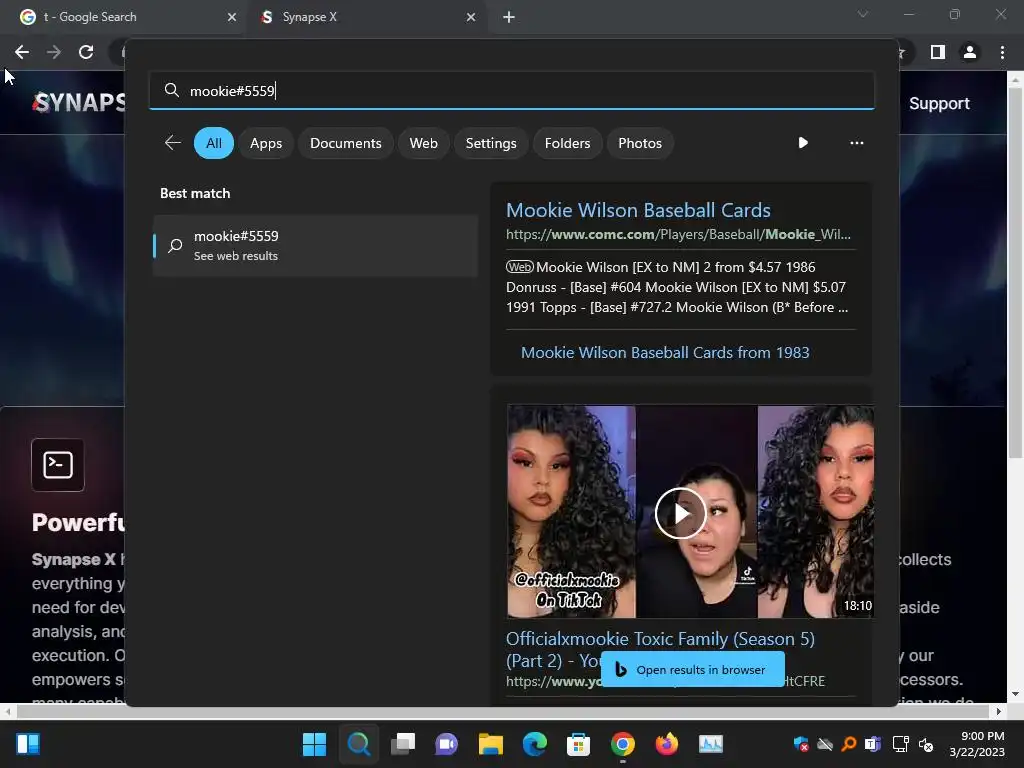This screenshot has width=1024, height=768.
Task: Launch Firefox from the taskbar
Action: click(x=666, y=744)
